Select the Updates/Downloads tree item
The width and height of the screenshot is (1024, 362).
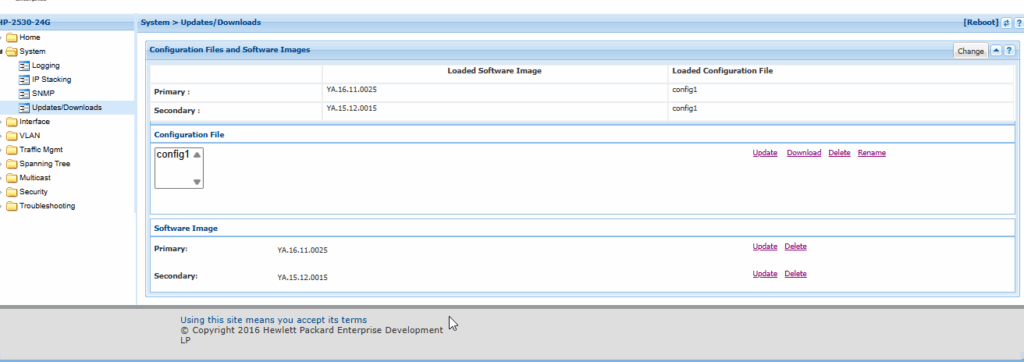67,108
